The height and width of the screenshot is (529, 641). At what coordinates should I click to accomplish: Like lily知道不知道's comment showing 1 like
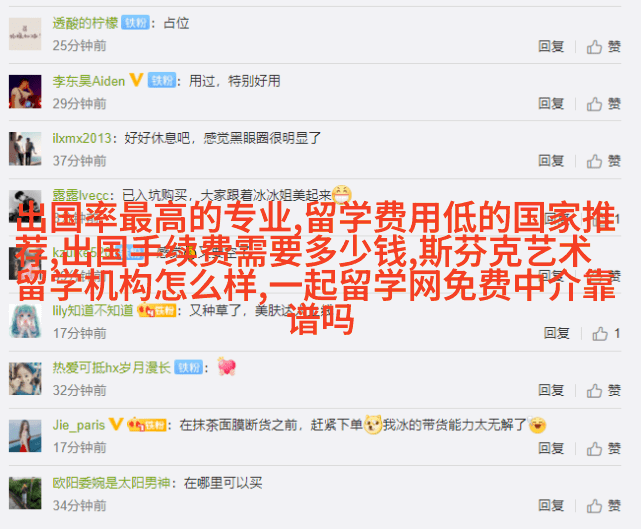[x=606, y=334]
